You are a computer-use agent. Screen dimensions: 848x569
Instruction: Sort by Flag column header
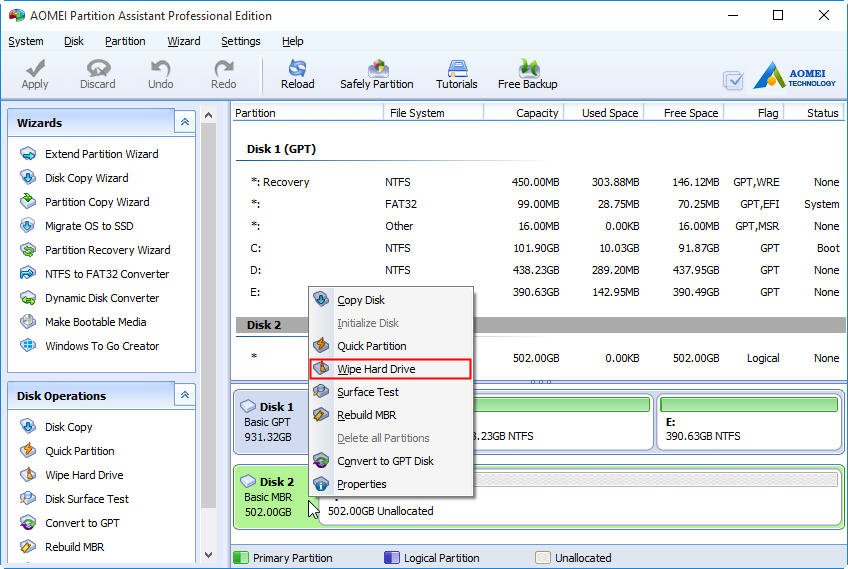pos(754,113)
